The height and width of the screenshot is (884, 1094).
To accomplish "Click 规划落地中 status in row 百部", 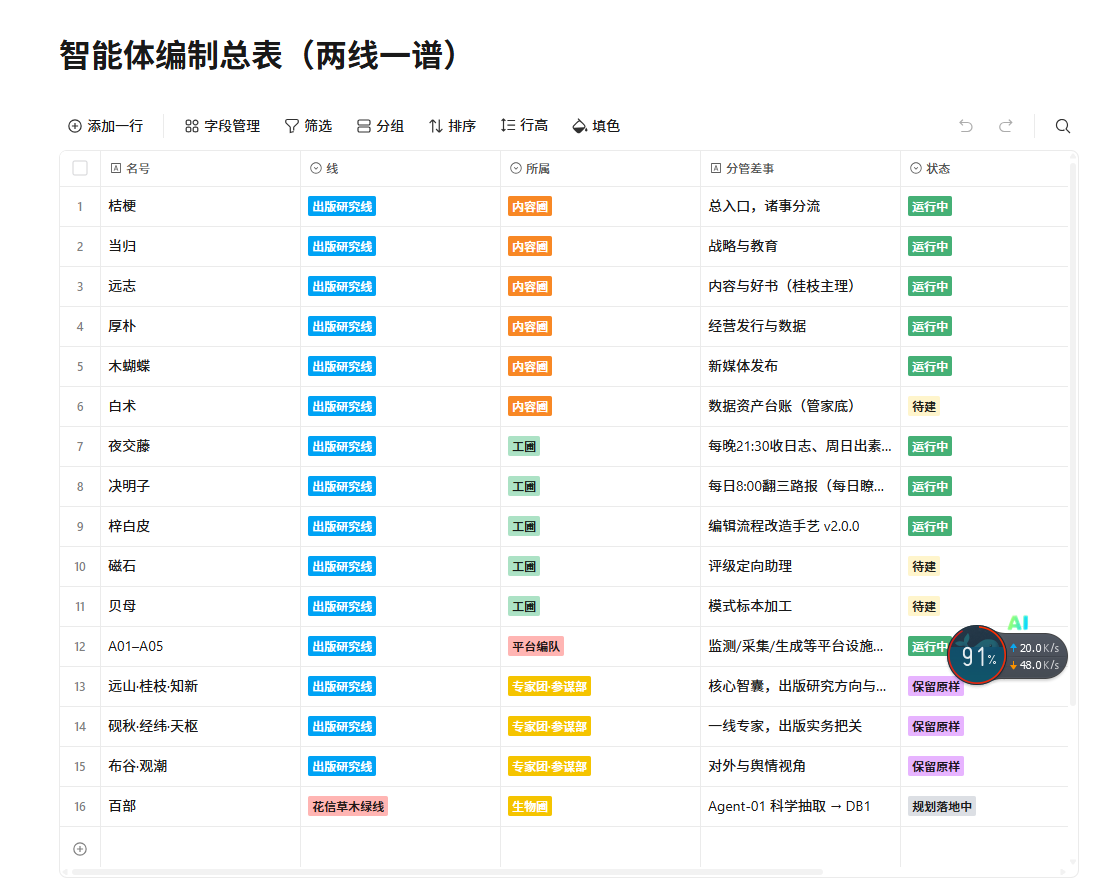I will point(942,807).
